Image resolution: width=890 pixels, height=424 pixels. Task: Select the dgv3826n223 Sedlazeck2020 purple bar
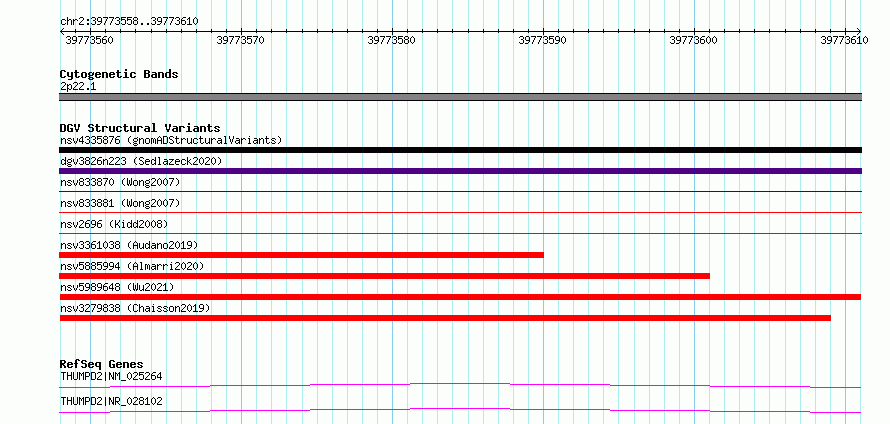coord(460,171)
